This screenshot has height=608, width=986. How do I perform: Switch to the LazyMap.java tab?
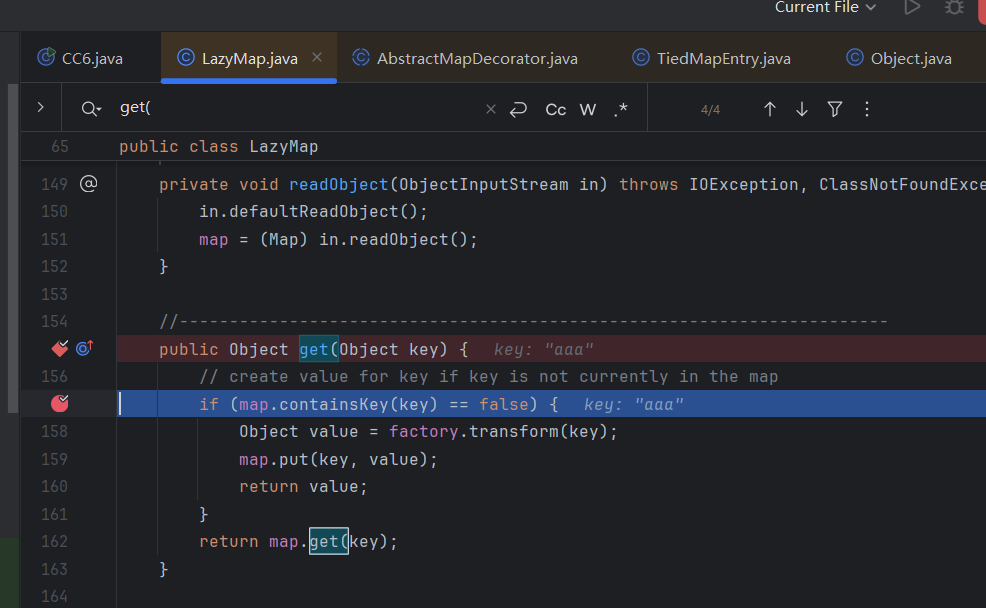pyautogui.click(x=249, y=58)
